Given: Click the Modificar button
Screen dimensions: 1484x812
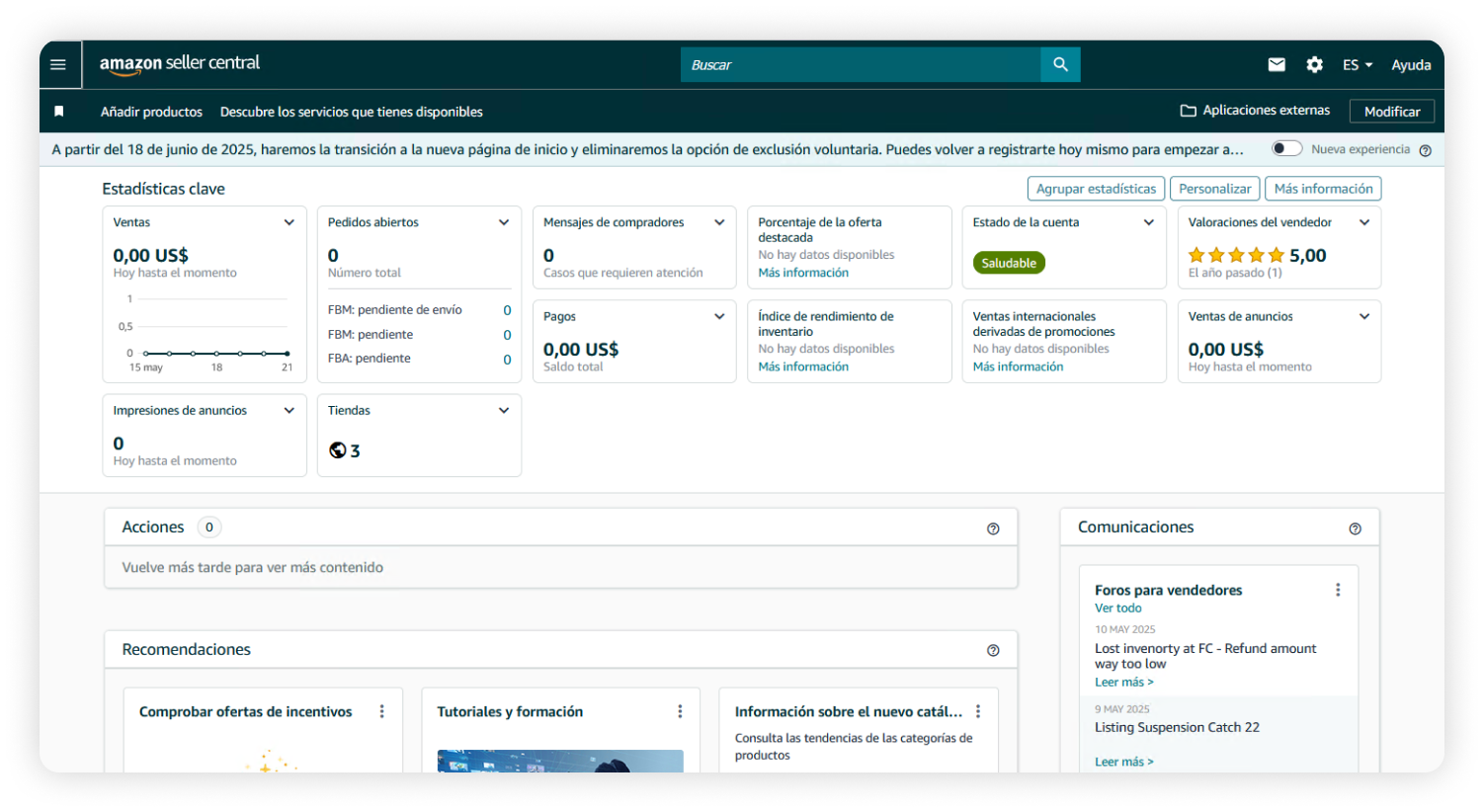Looking at the screenshot, I should (1392, 112).
